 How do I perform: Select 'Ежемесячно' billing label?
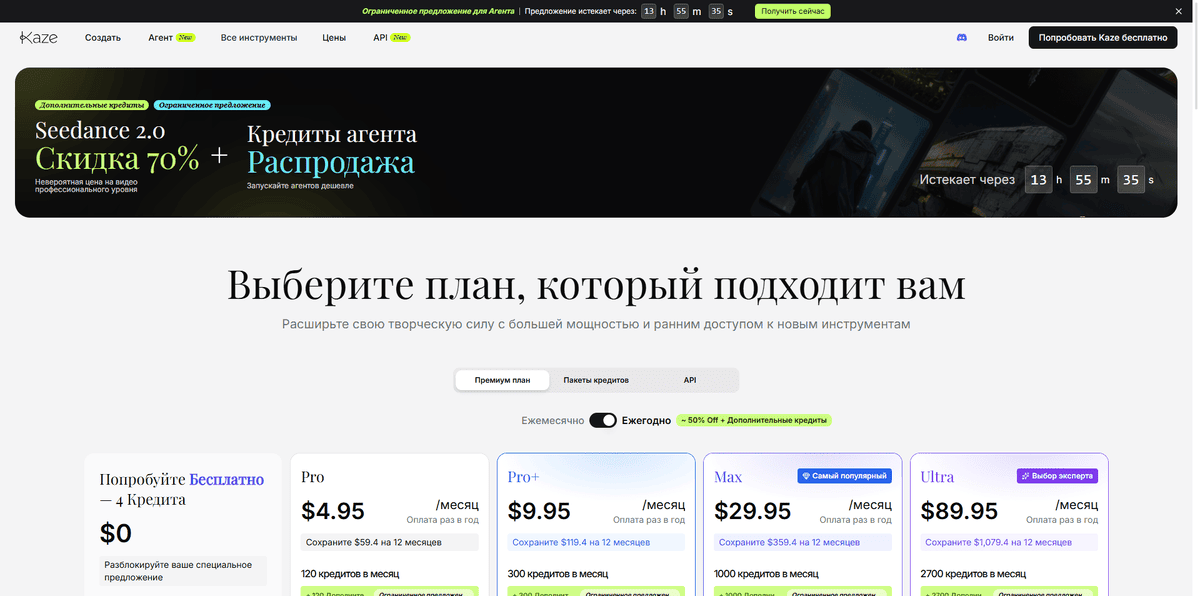(552, 421)
